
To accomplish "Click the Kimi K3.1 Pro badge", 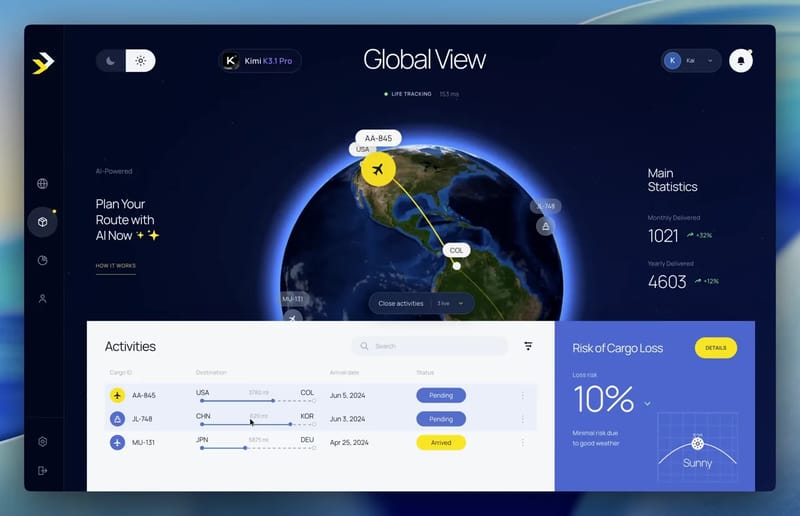I will [x=260, y=61].
